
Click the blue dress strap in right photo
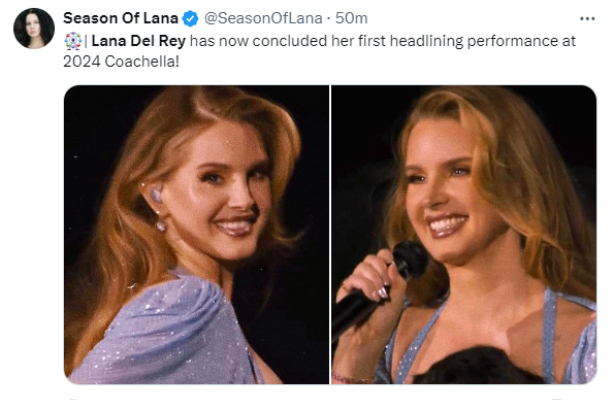tap(550, 330)
